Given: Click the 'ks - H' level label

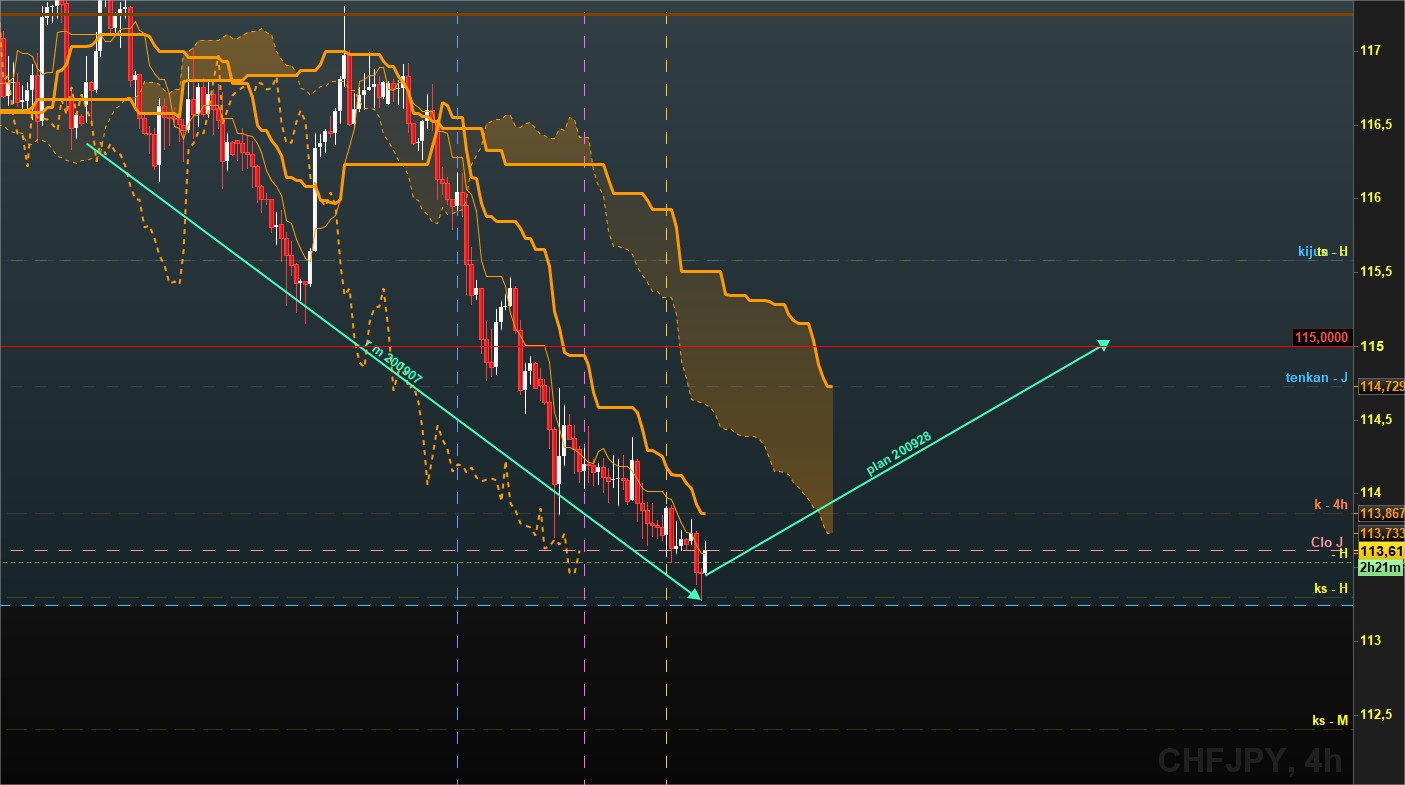Looking at the screenshot, I should (x=1331, y=588).
